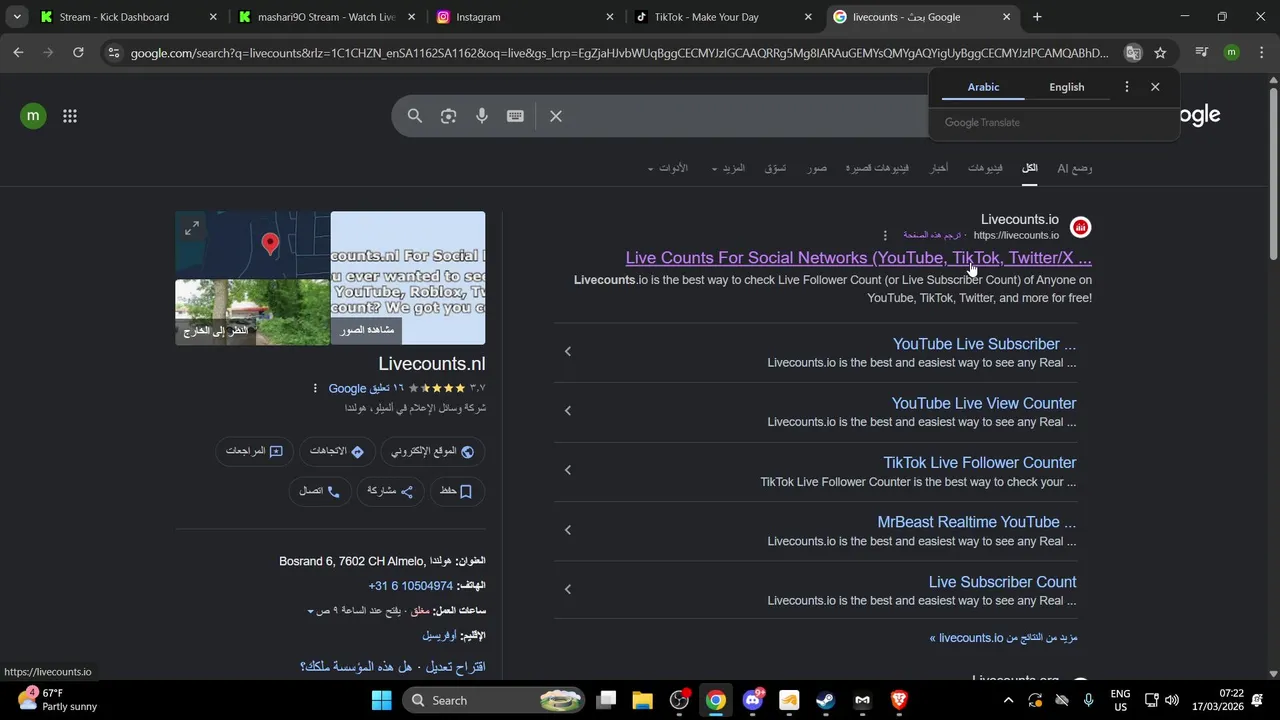The height and width of the screenshot is (720, 1280).
Task: Open MrBeast Realtime YouTube sitelink
Action: (x=977, y=522)
